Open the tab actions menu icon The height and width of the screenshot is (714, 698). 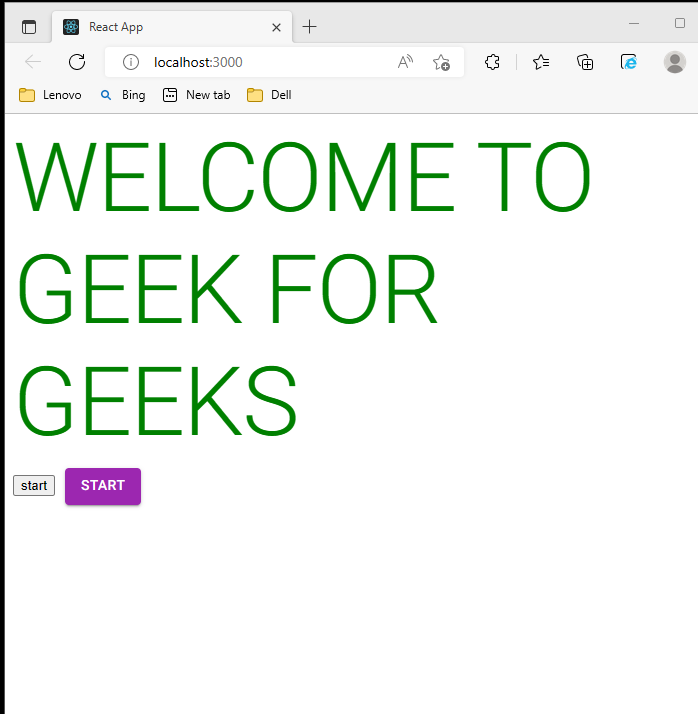click(x=29, y=27)
